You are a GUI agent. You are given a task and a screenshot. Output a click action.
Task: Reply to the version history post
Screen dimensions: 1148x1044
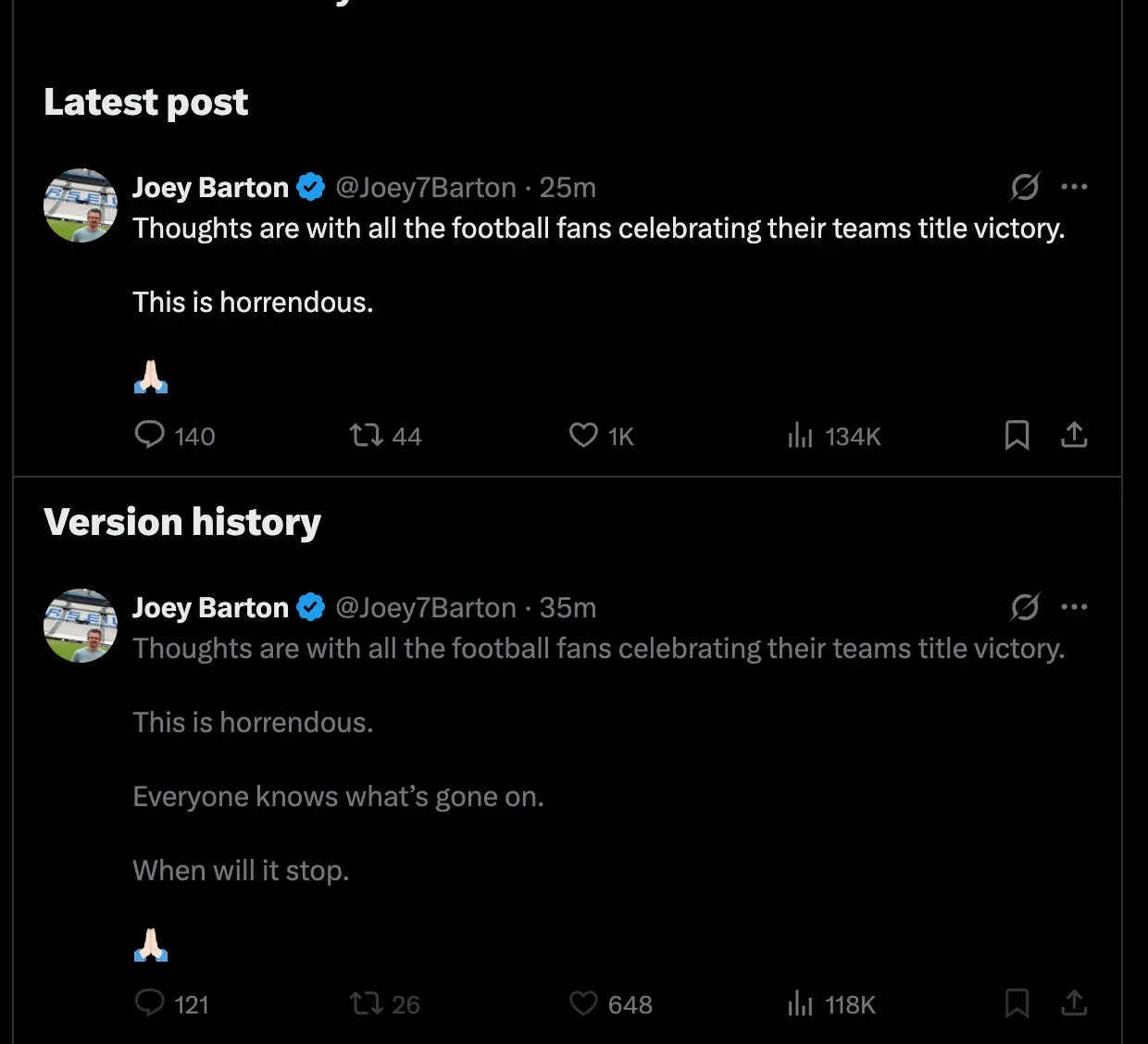150,1003
